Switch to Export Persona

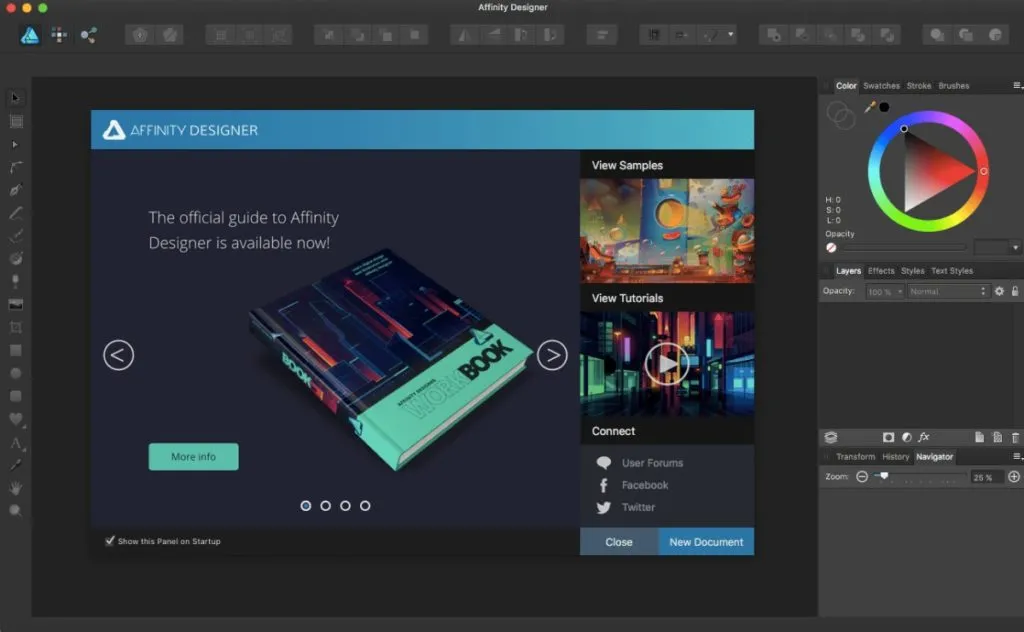click(x=89, y=35)
